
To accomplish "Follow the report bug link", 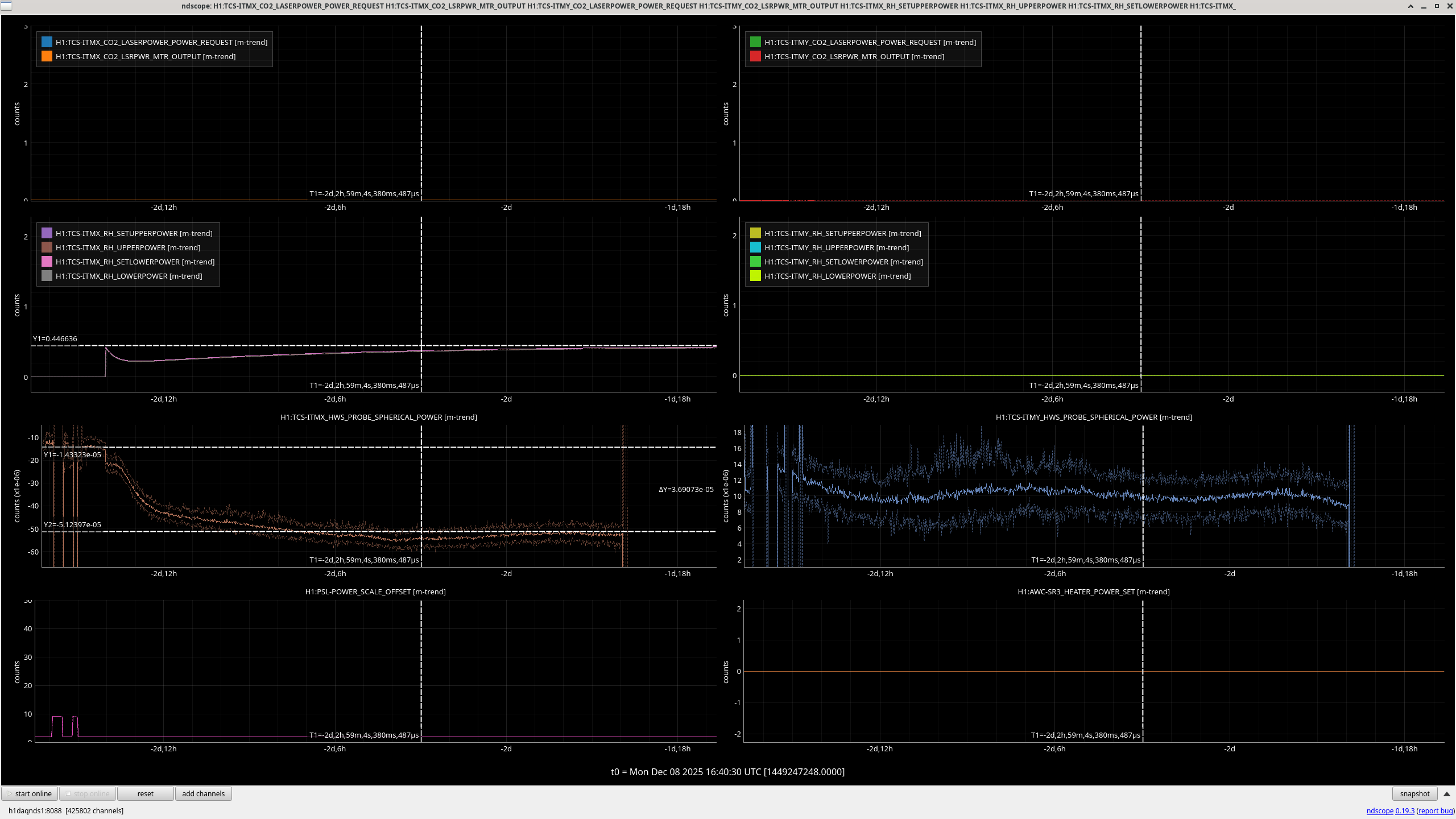I will (1436, 810).
